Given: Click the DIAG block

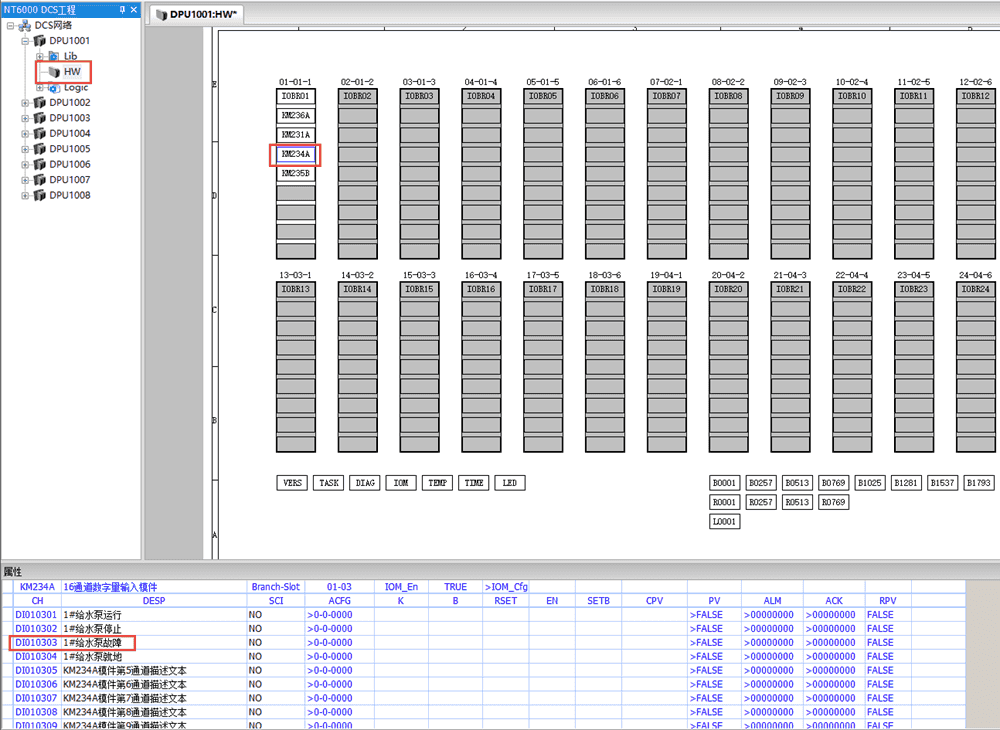Looking at the screenshot, I should pyautogui.click(x=365, y=483).
